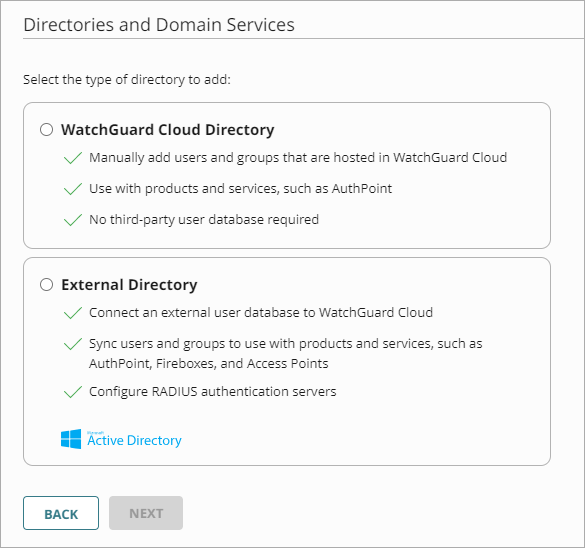The image size is (585, 548).
Task: Click "Use with products and services, such as AuthPoint"
Action: point(240,189)
